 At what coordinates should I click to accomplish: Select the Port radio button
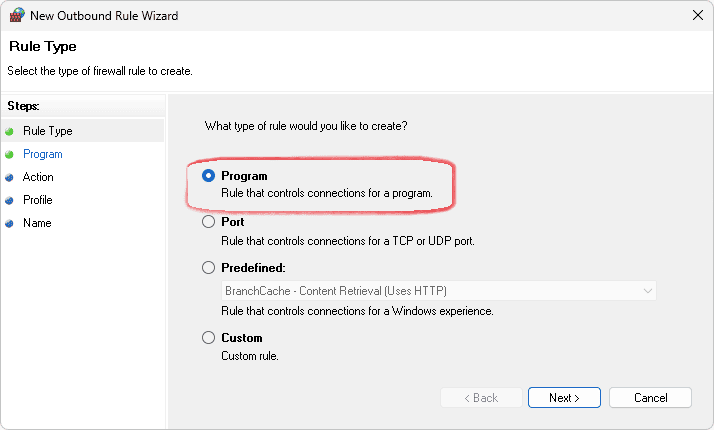[209, 222]
